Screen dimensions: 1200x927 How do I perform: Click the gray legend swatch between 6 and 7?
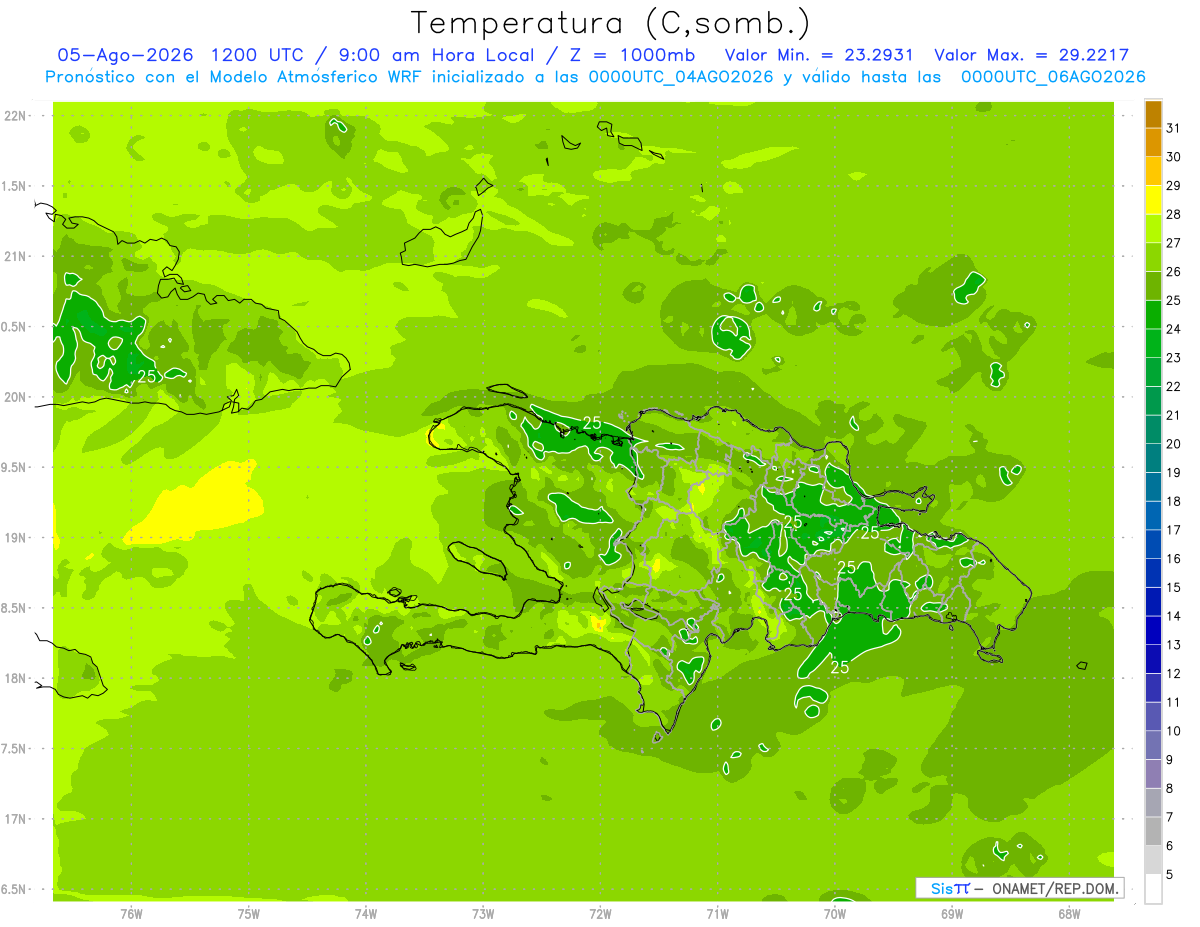1153,831
